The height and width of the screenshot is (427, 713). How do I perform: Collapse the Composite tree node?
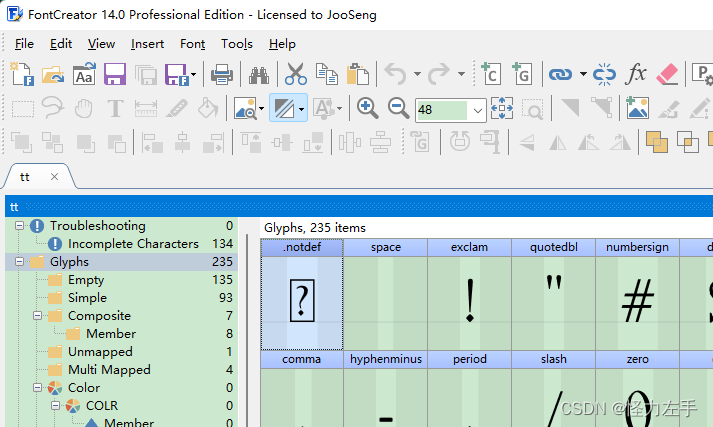(x=37, y=316)
